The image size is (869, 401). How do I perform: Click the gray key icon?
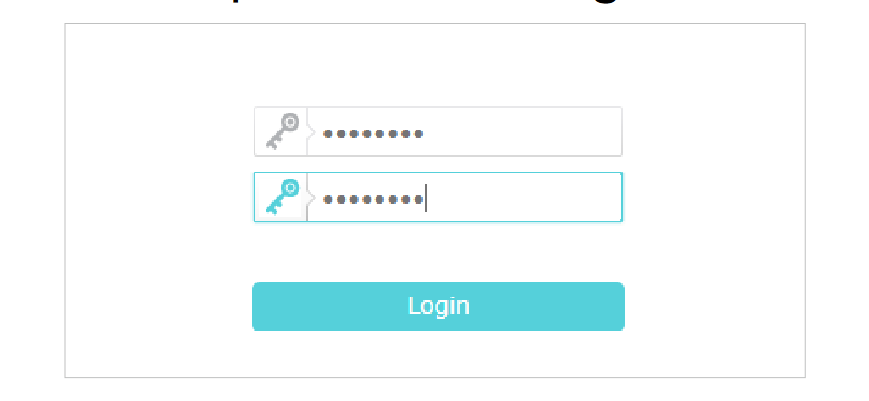283,131
